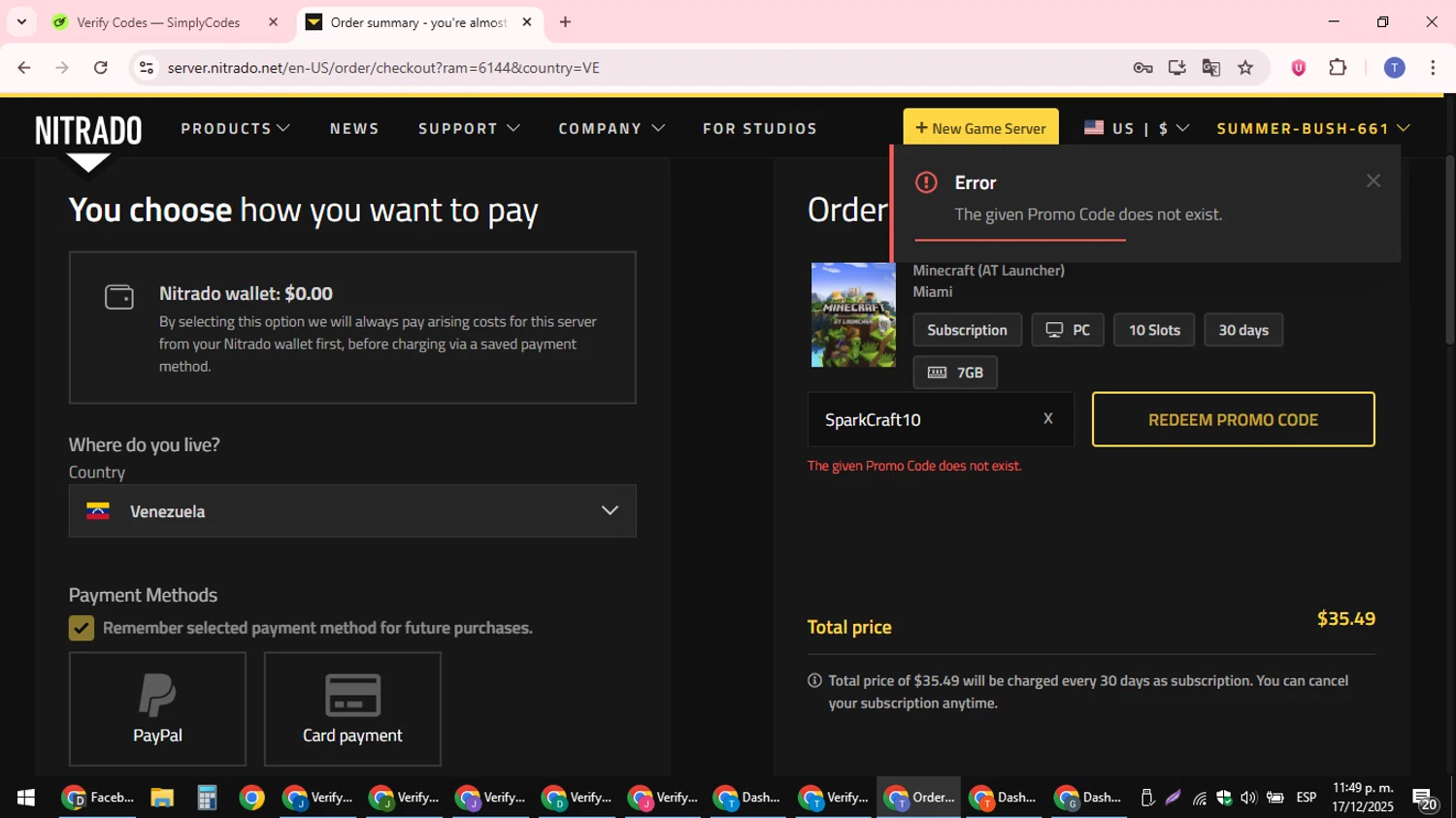Close the Verify Codes — SimplyCodes tab
The height and width of the screenshot is (818, 1456).
pyautogui.click(x=273, y=22)
